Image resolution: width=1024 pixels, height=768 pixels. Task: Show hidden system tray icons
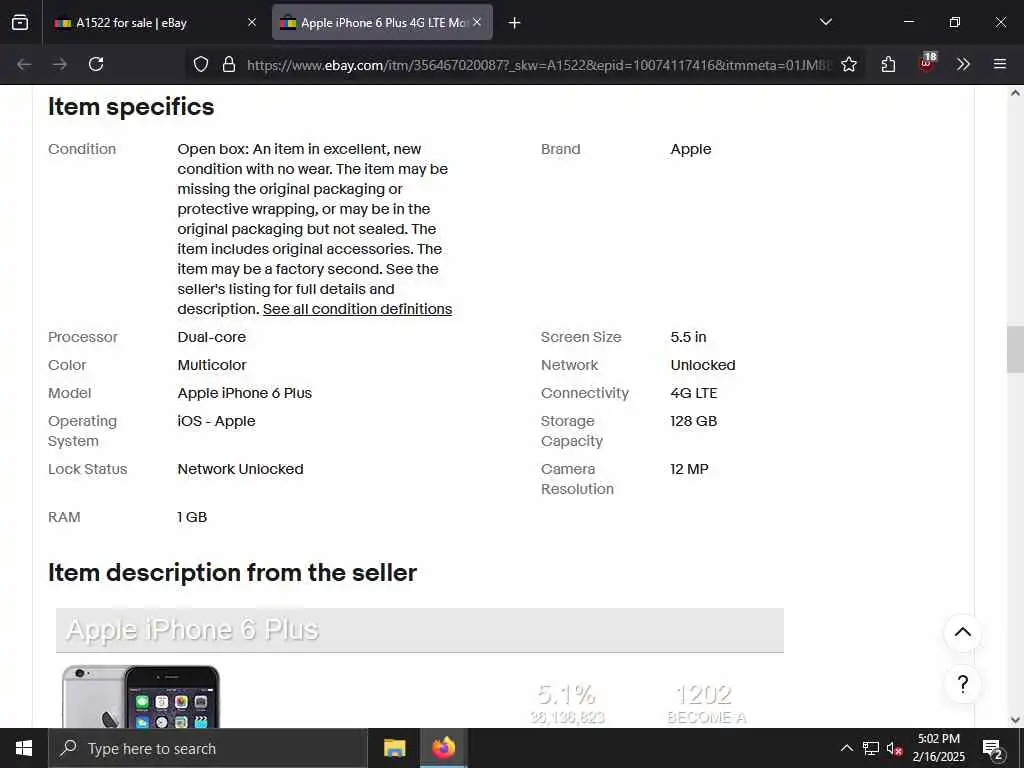[x=846, y=748]
